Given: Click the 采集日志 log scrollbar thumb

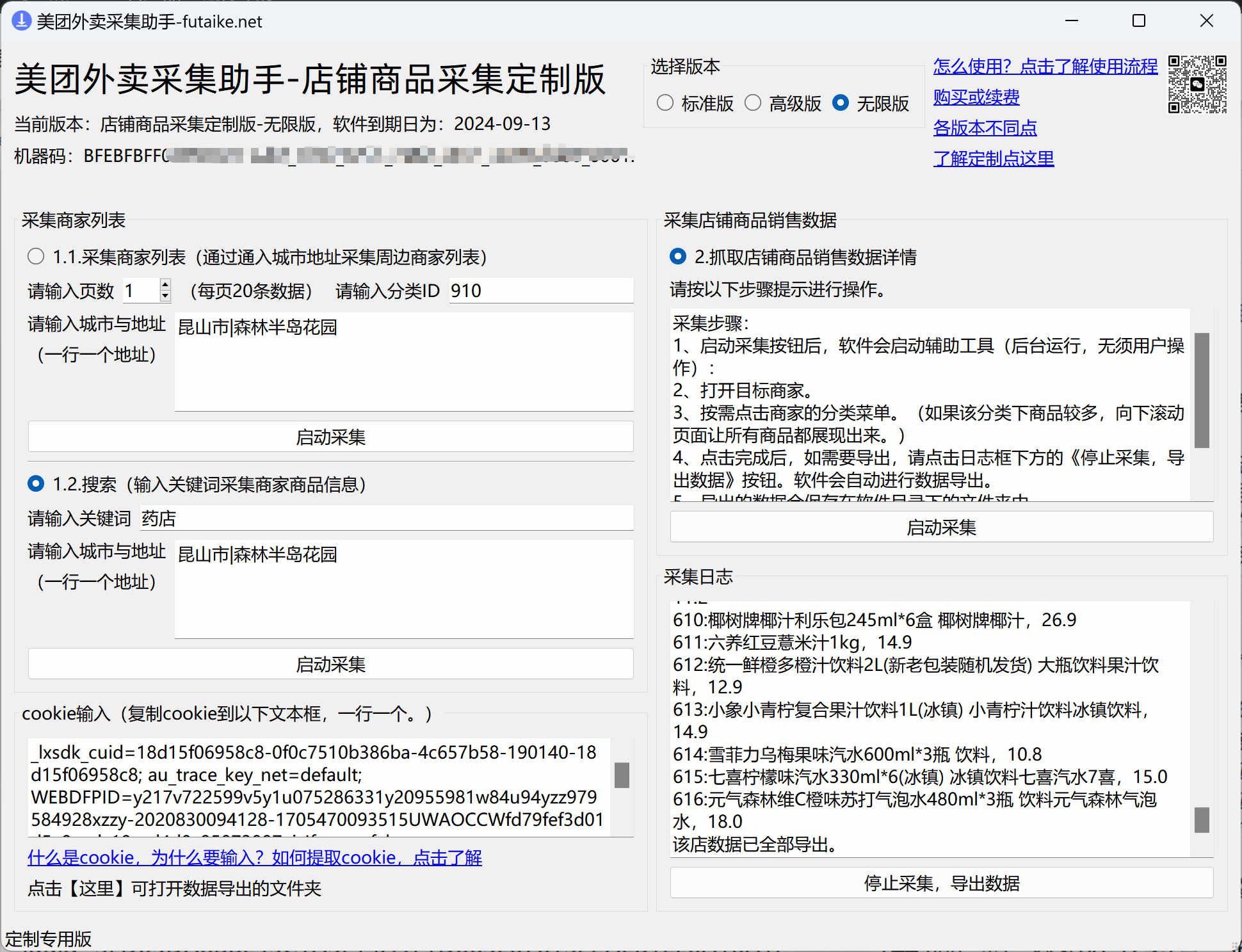Looking at the screenshot, I should click(x=1202, y=819).
